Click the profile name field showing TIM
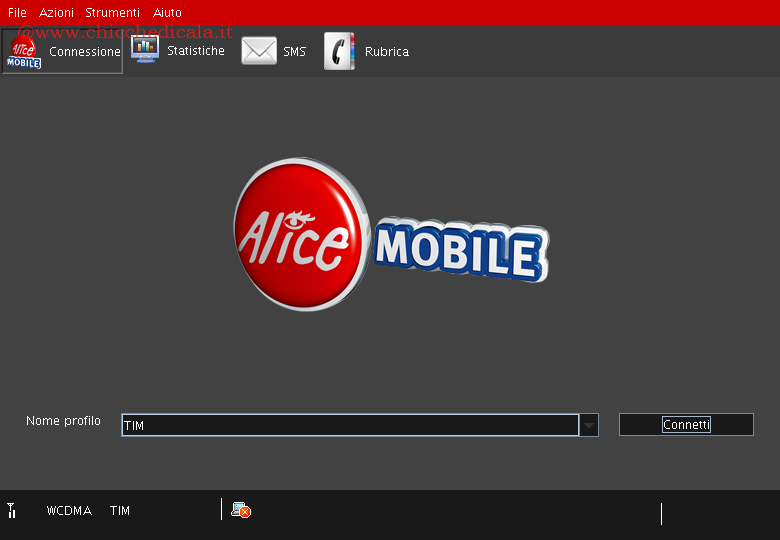Image resolution: width=780 pixels, height=540 pixels. tap(349, 425)
